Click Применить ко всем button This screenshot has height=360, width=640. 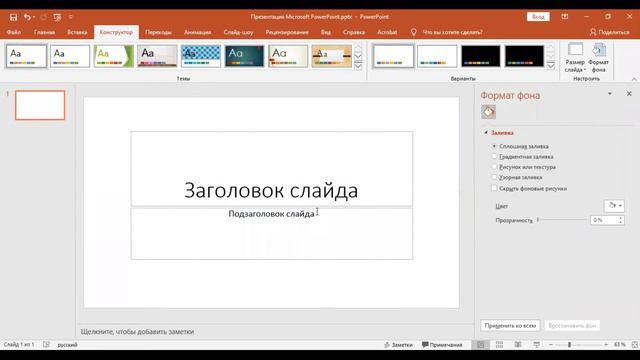[510, 326]
